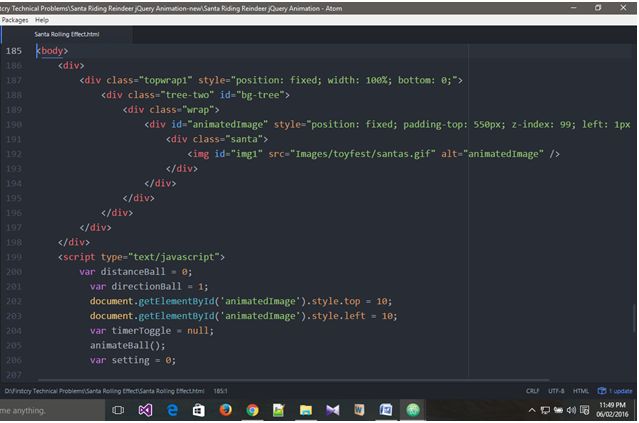Open the purple Visual Studio Blend icon
The height and width of the screenshot is (423, 639).
[333, 410]
